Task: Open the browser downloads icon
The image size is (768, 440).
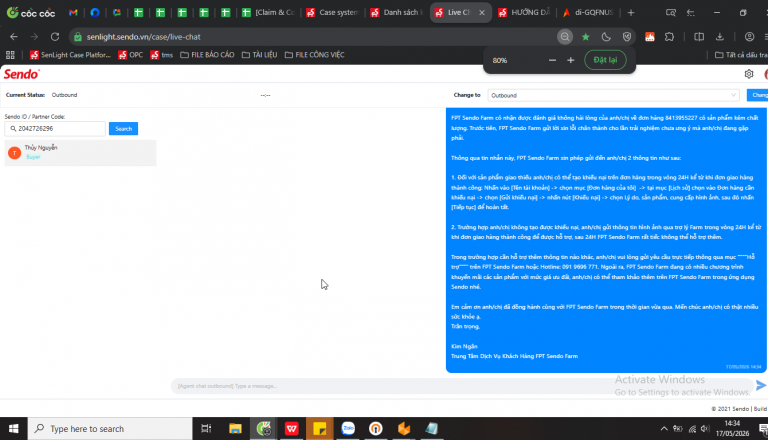Action: [x=720, y=37]
